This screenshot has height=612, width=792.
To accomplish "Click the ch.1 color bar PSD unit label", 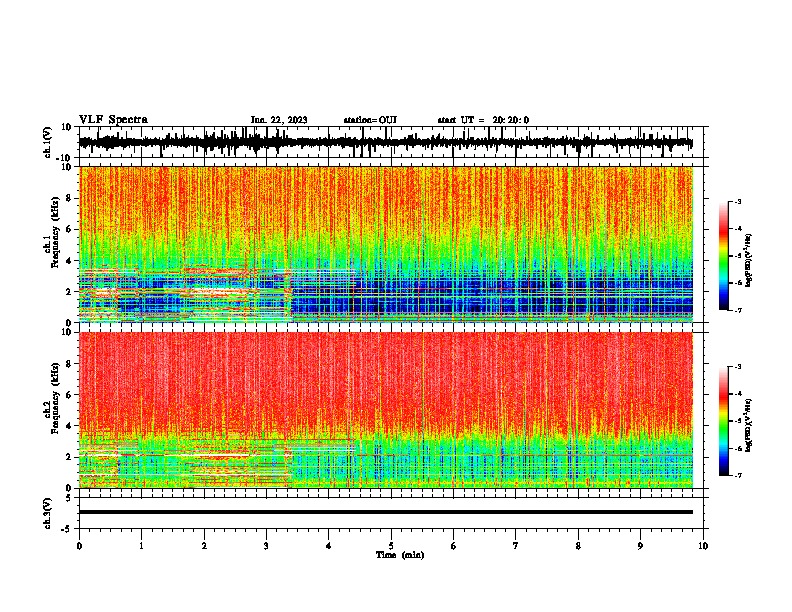I will tap(749, 261).
